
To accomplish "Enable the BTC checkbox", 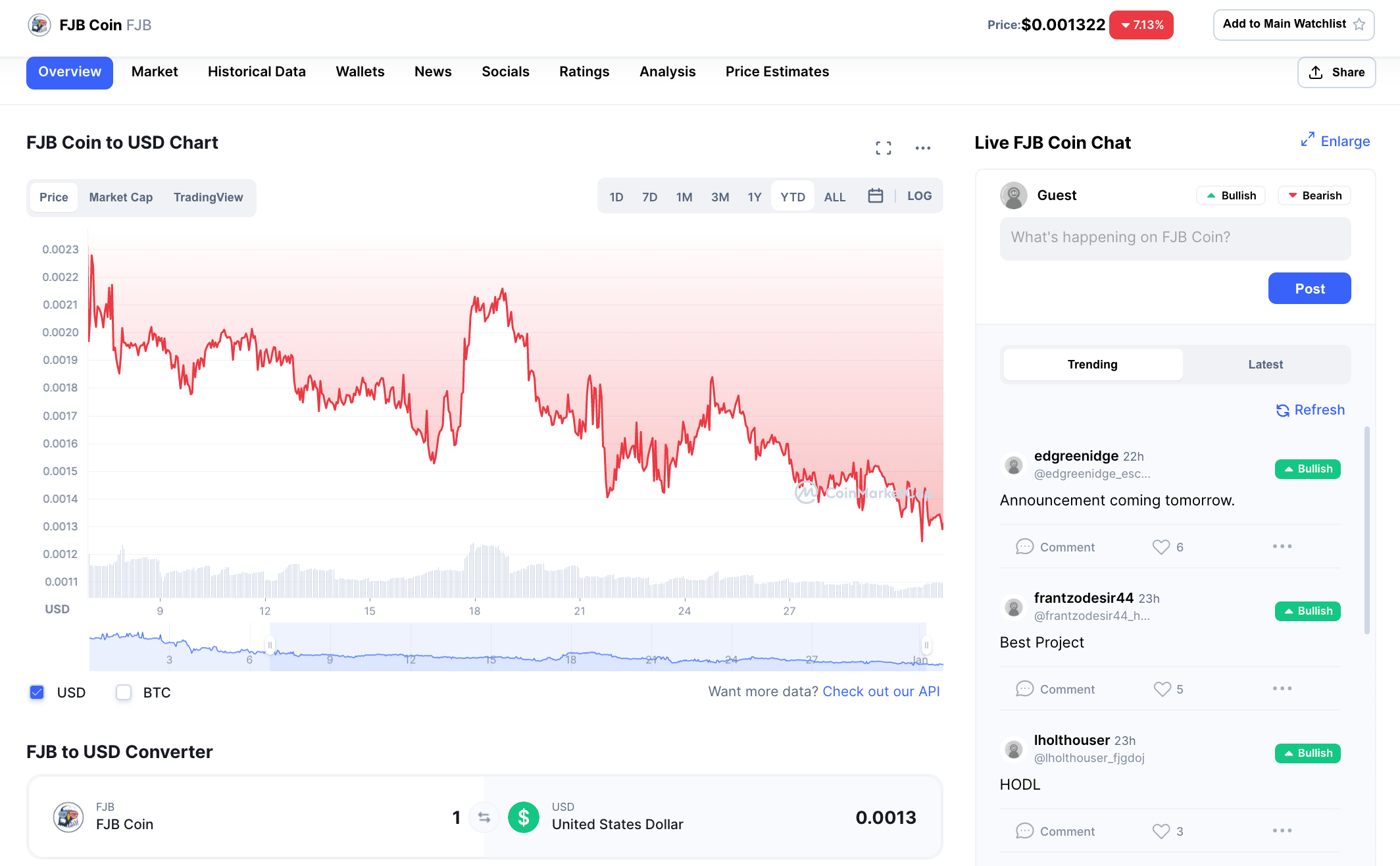I will (124, 692).
